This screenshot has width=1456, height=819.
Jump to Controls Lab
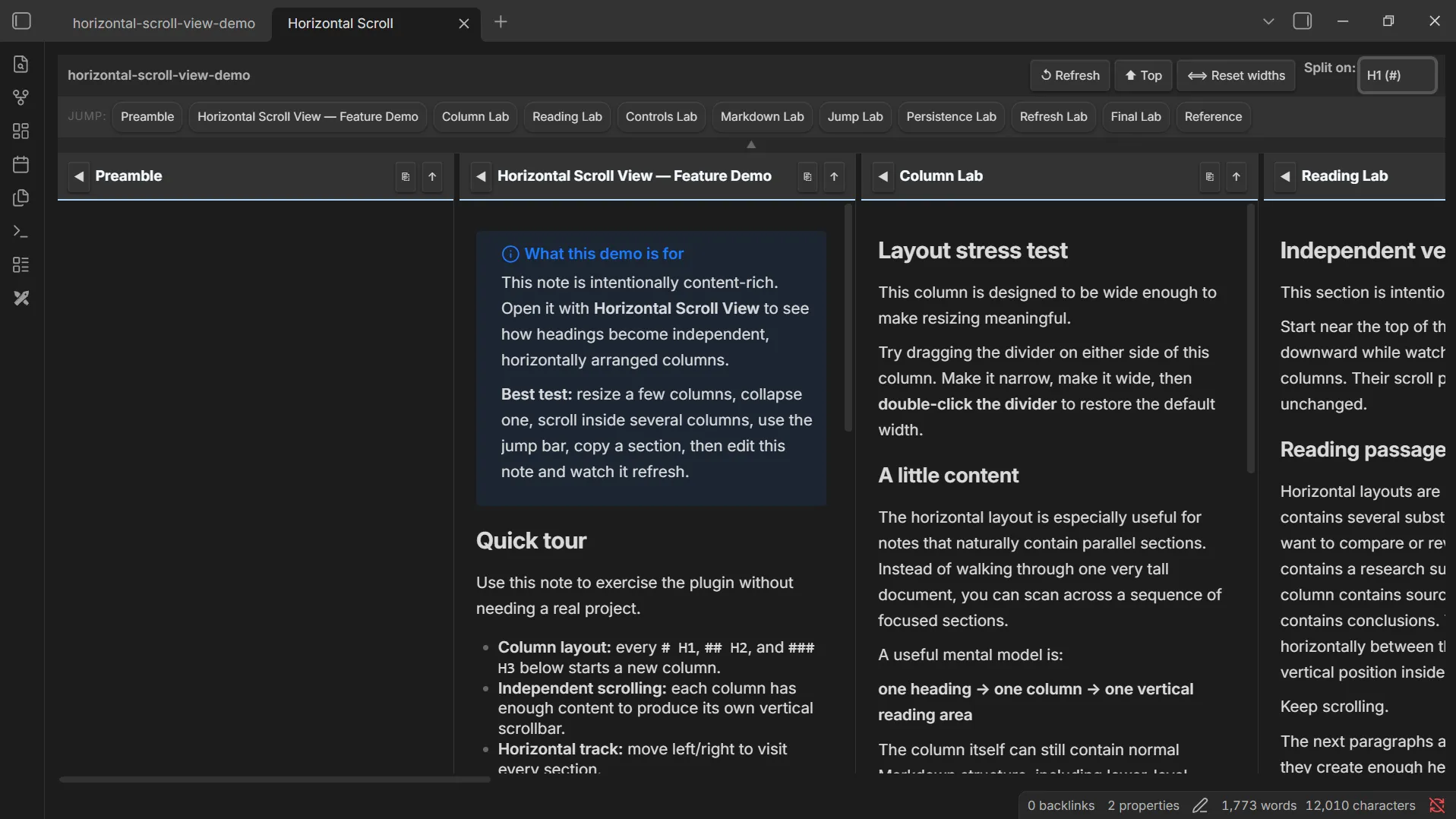pyautogui.click(x=662, y=117)
